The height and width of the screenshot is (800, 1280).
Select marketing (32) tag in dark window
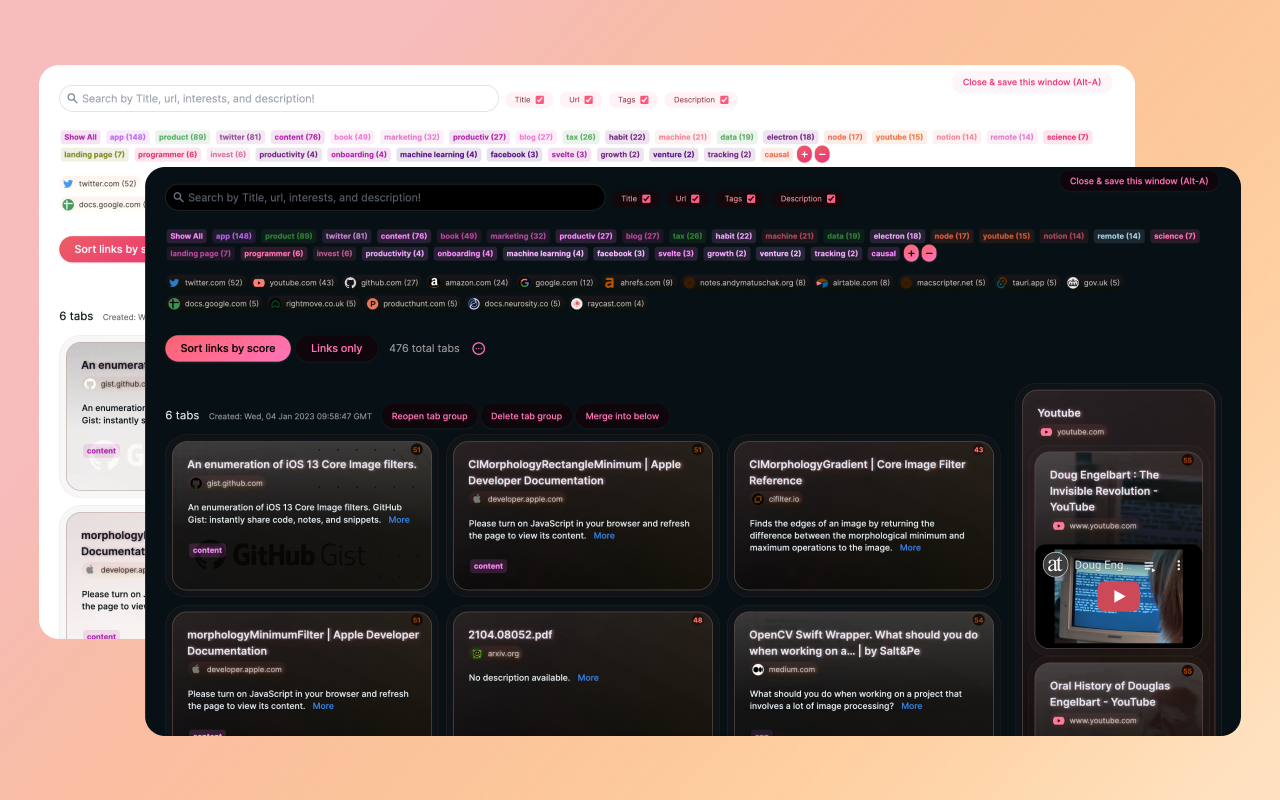[518, 236]
